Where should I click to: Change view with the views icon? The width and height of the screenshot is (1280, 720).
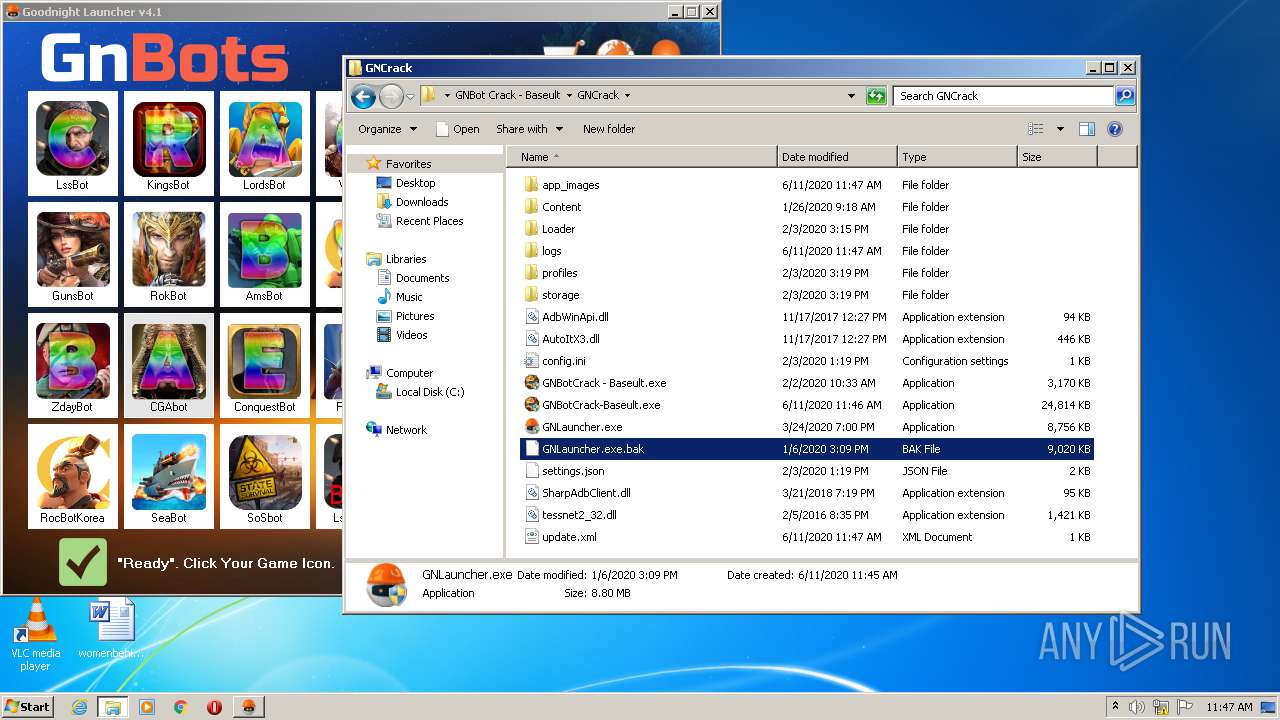click(1036, 129)
